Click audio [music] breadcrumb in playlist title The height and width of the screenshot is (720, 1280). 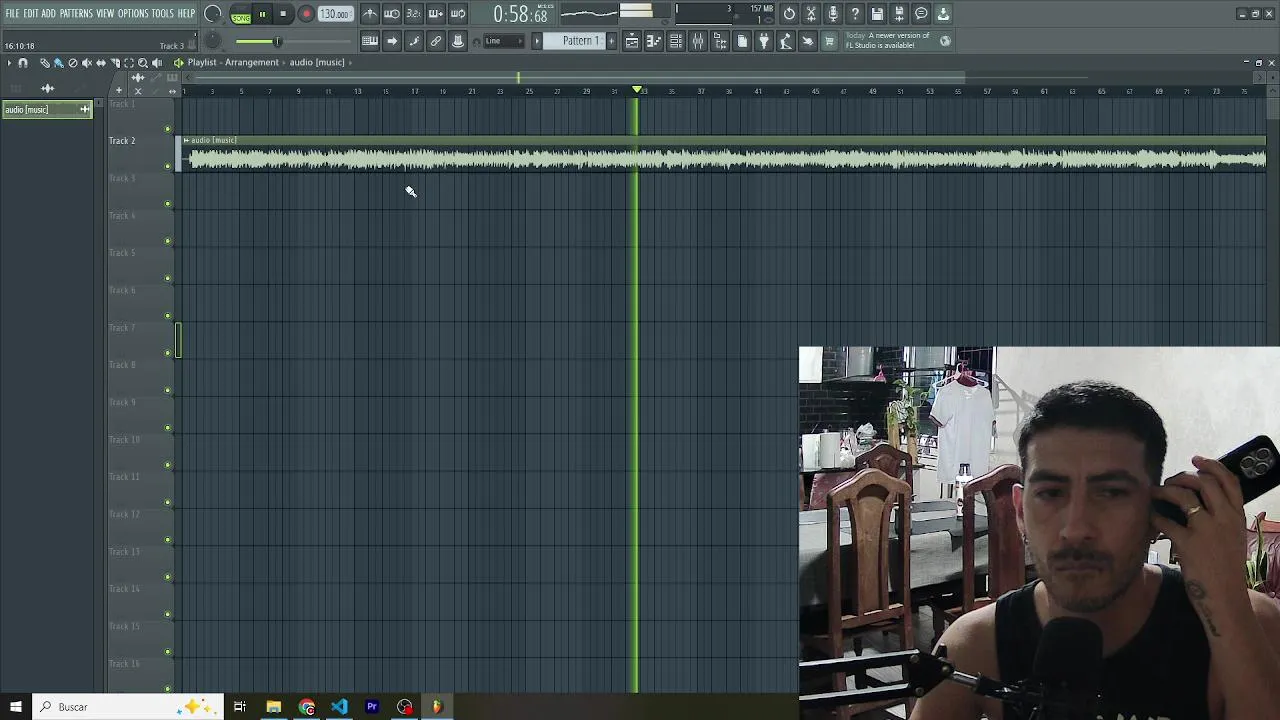pyautogui.click(x=317, y=63)
